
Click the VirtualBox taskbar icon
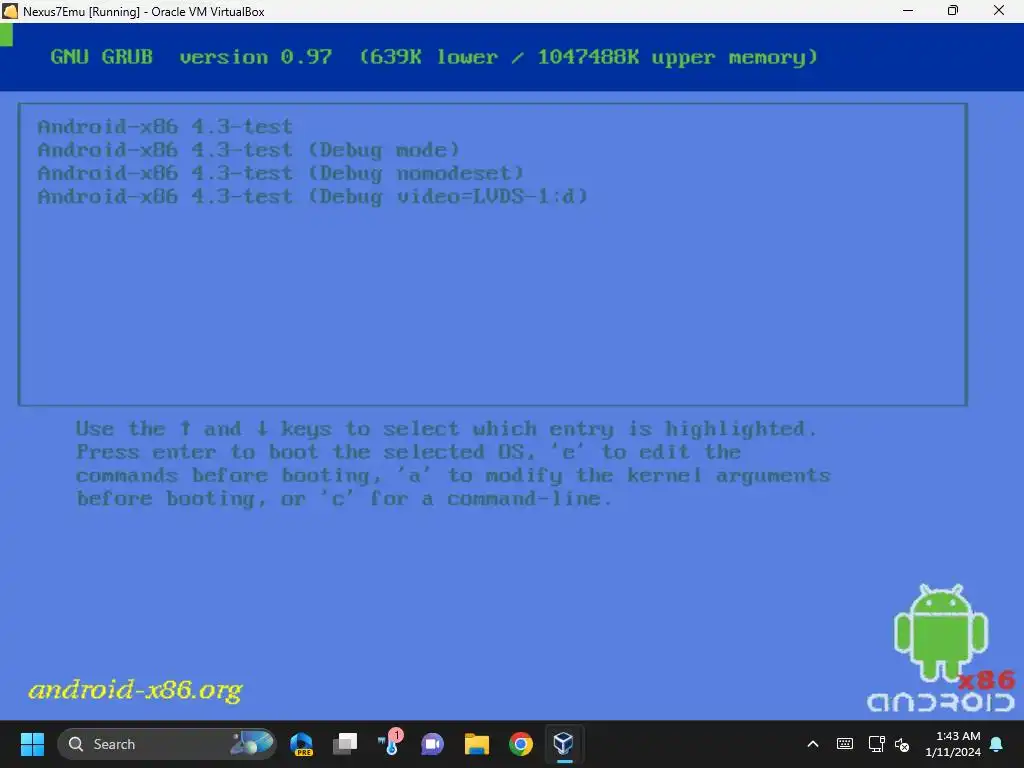pyautogui.click(x=564, y=744)
